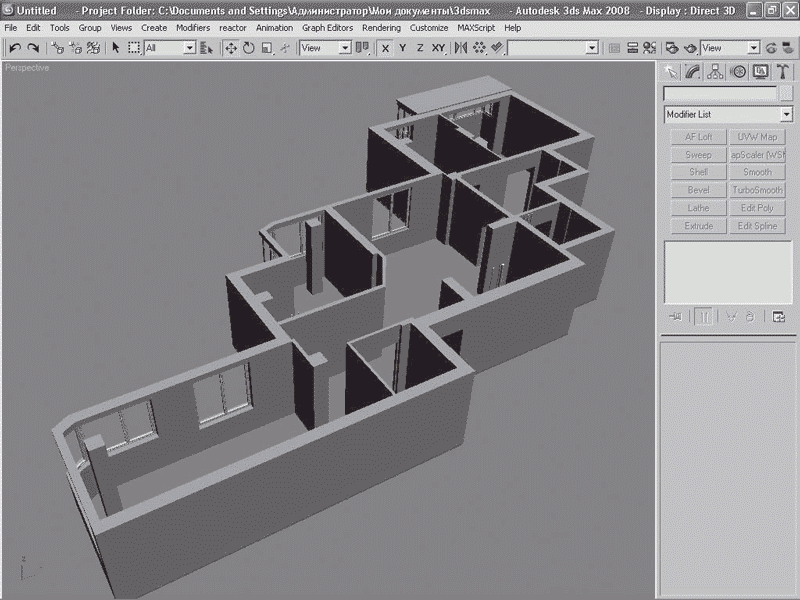
Task: Toggle restrict to XY plane button
Action: click(438, 48)
